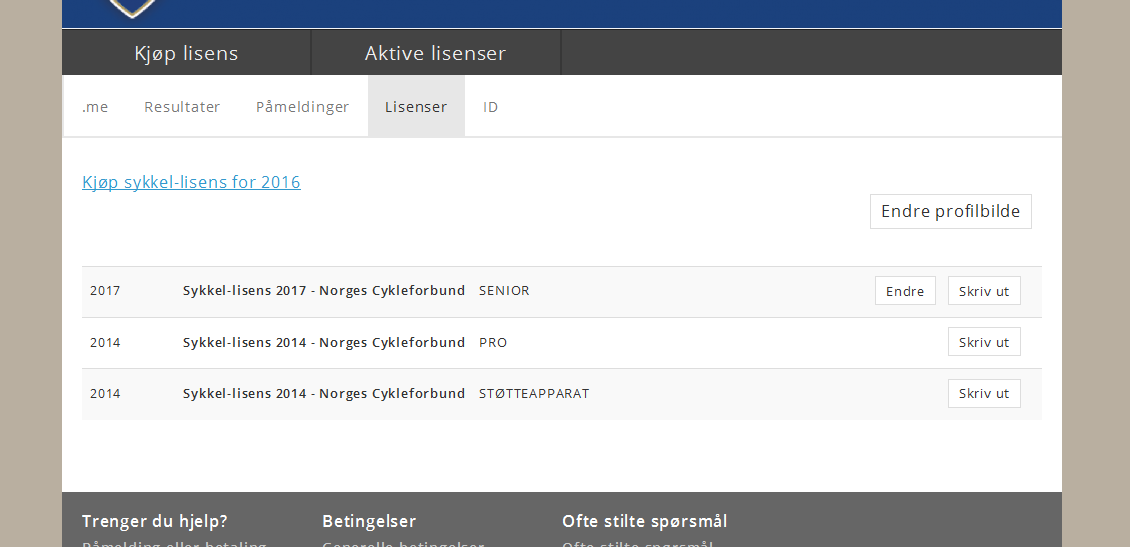Click the 2017 year cell
This screenshot has height=547, width=1130.
point(105,291)
